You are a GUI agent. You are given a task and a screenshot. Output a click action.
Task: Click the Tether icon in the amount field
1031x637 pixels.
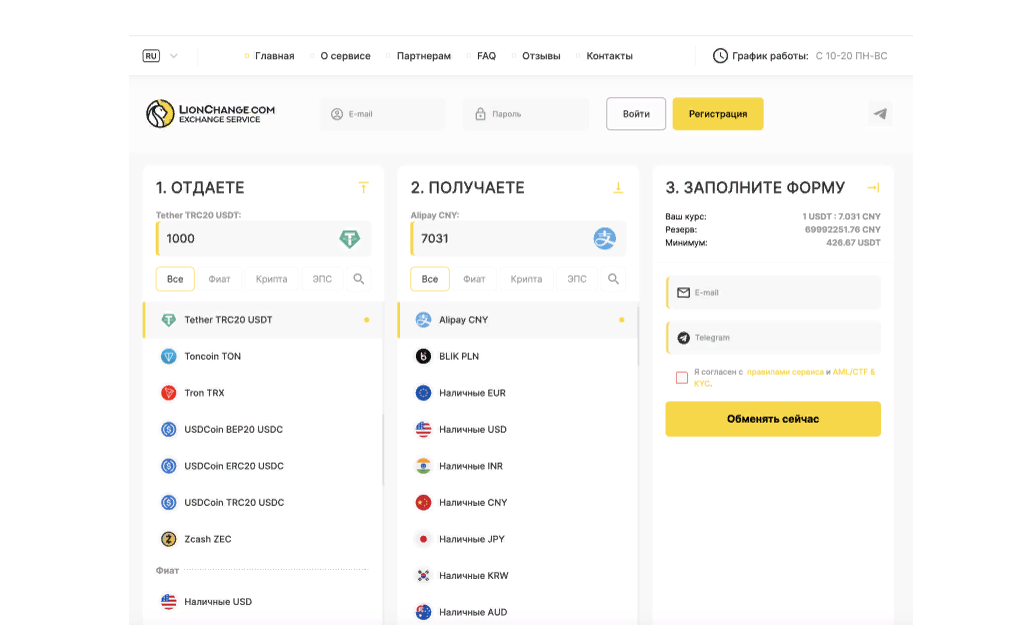349,239
